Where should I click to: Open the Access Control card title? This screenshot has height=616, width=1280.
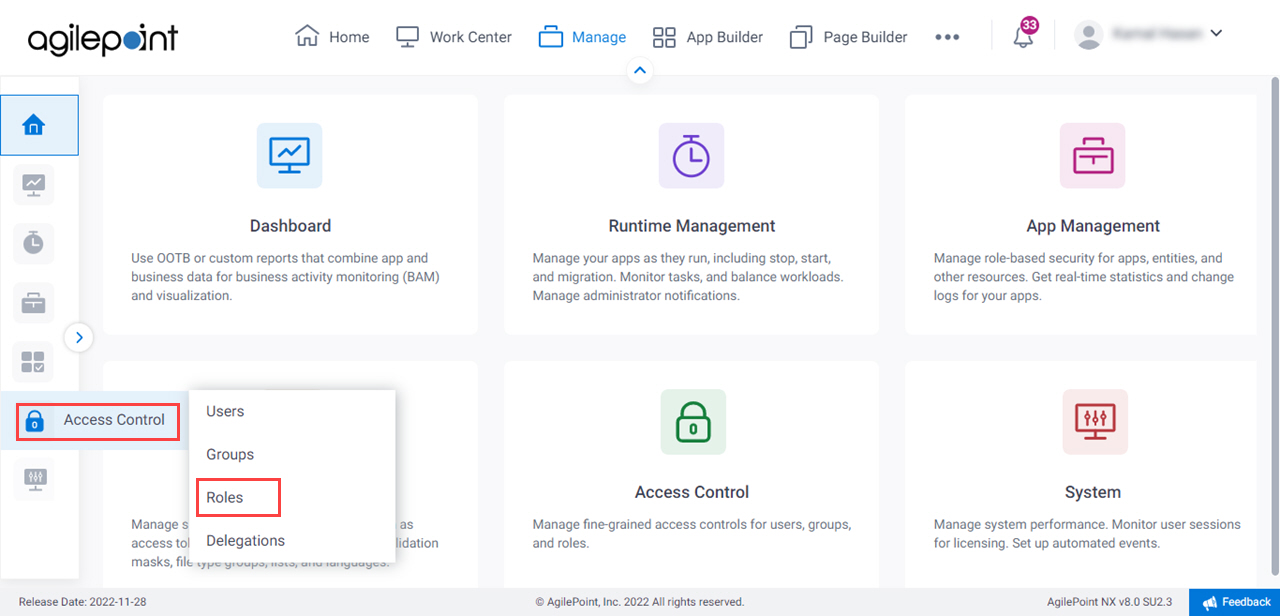(692, 492)
